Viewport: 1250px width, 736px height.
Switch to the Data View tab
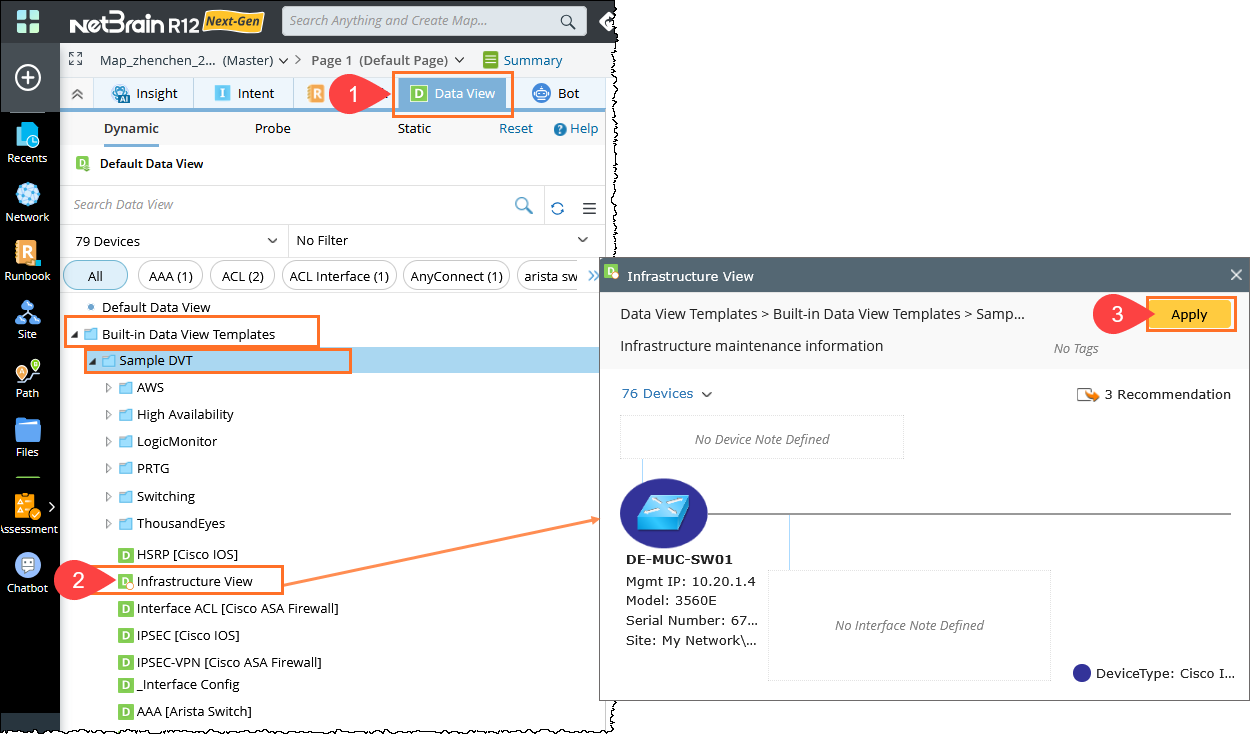tap(453, 93)
